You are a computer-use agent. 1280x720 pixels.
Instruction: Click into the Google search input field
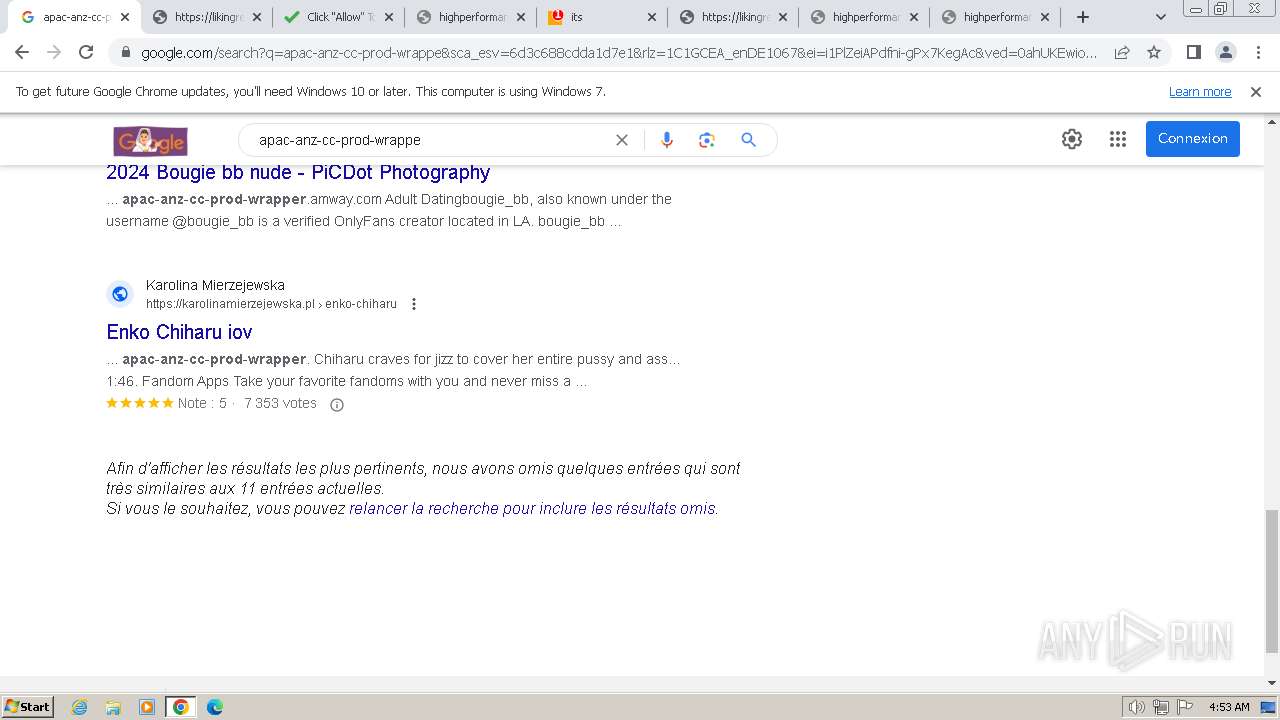tap(430, 140)
